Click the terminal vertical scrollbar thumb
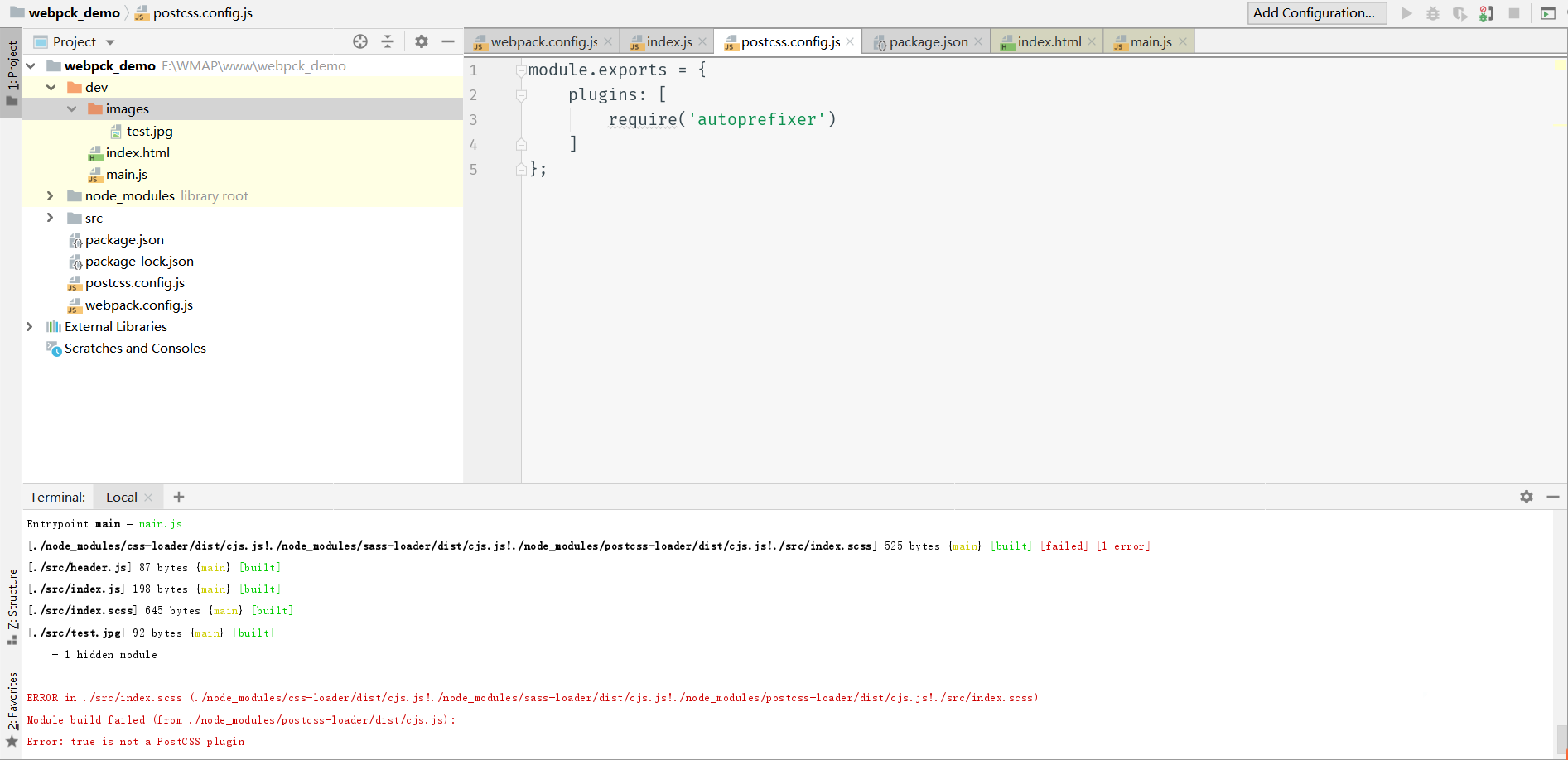This screenshot has width=1568, height=760. coord(1561,738)
